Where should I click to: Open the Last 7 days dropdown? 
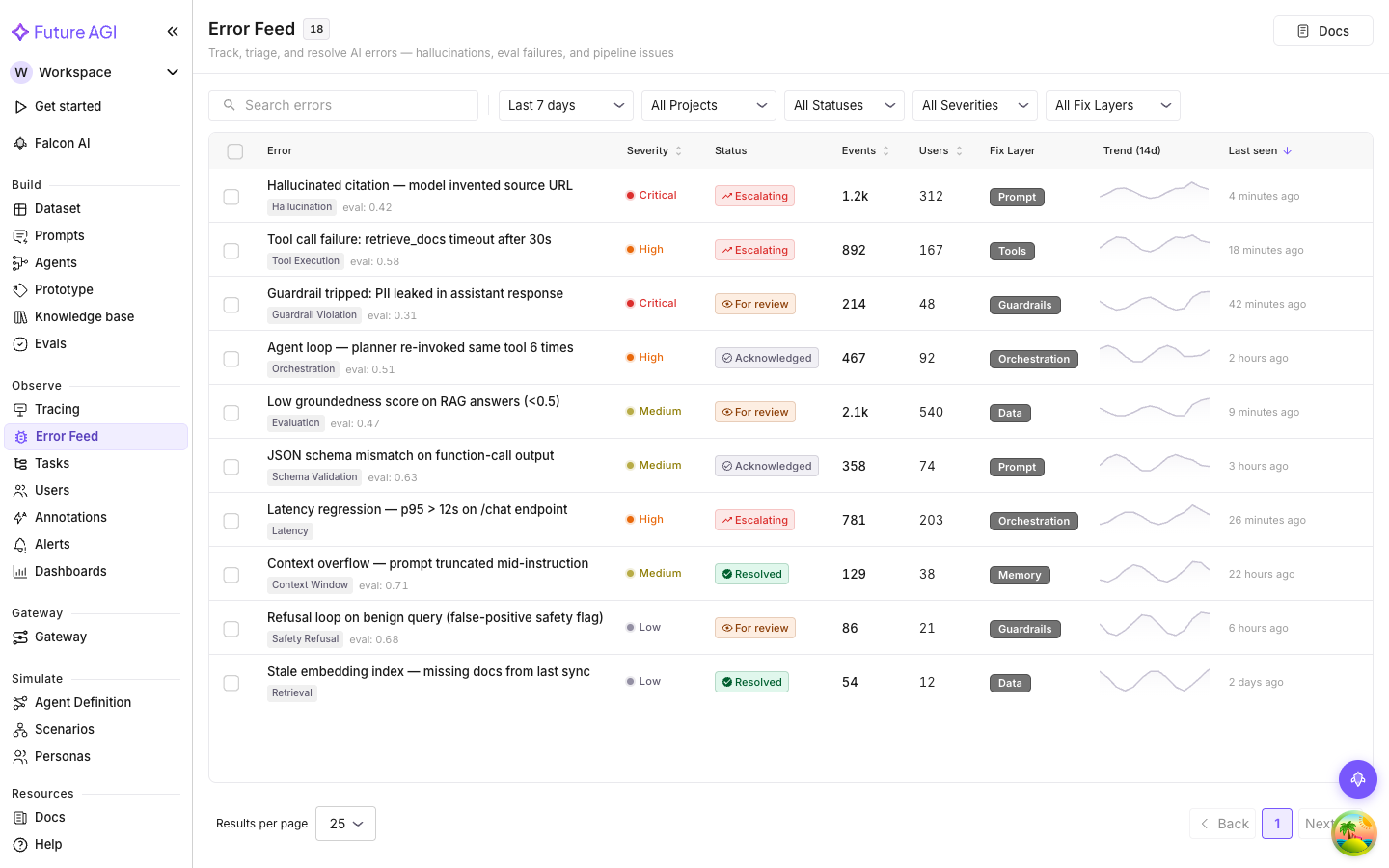pyautogui.click(x=566, y=105)
